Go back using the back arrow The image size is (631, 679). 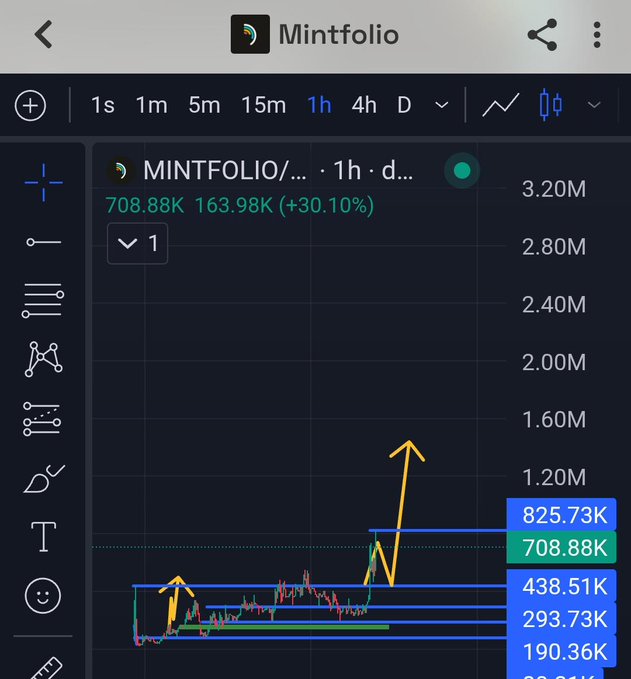coord(43,34)
